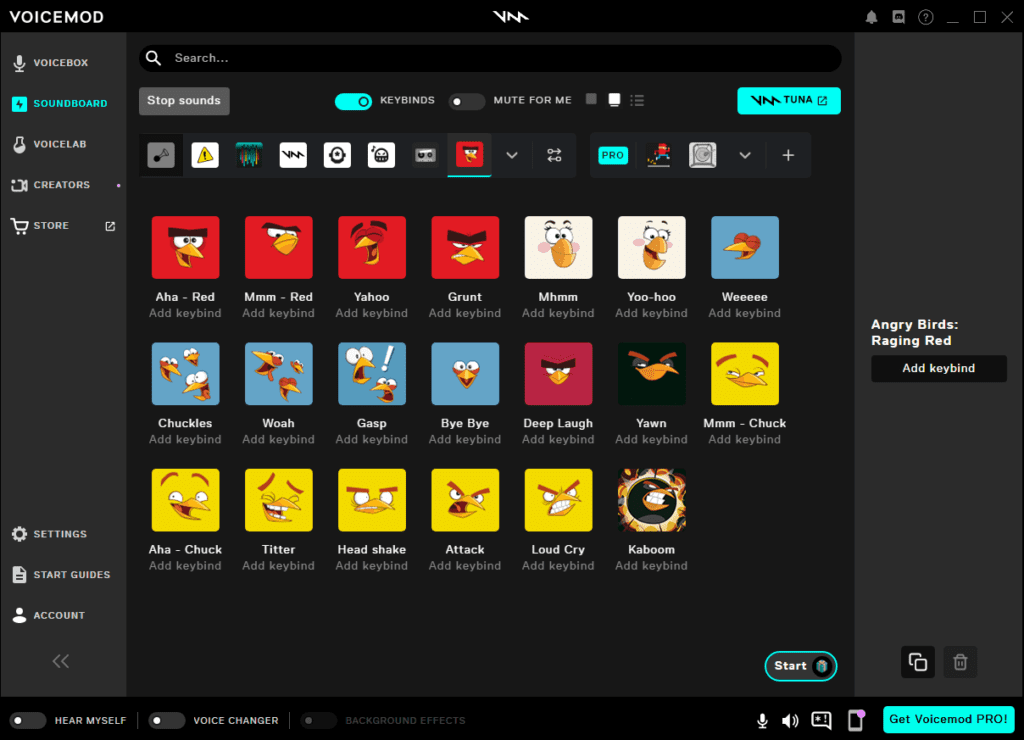Disable the Keybinds toggle
Screen dimensions: 1024x740
[x=353, y=101]
